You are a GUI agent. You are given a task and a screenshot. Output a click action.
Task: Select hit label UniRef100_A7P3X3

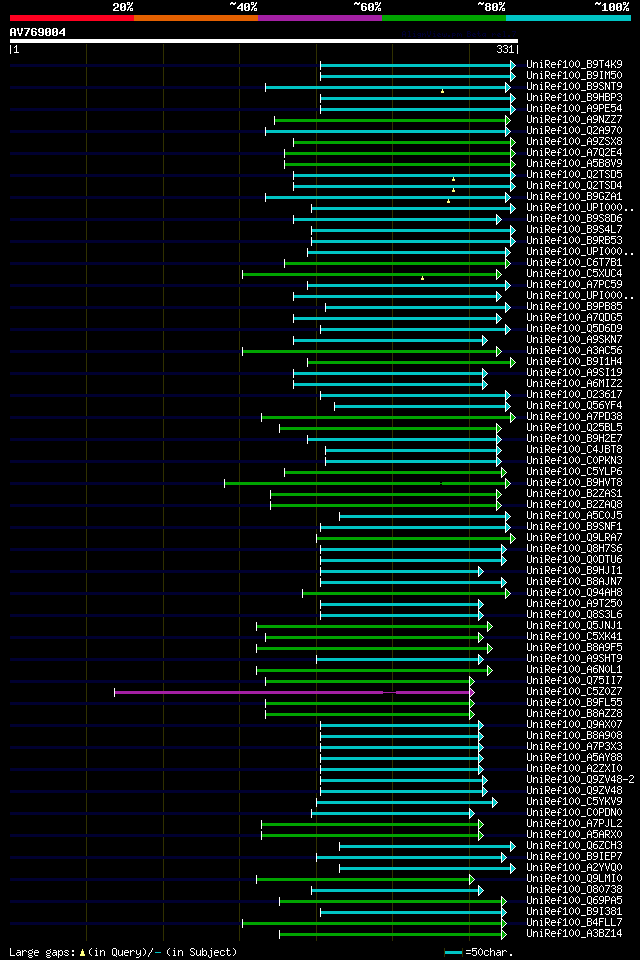574,748
